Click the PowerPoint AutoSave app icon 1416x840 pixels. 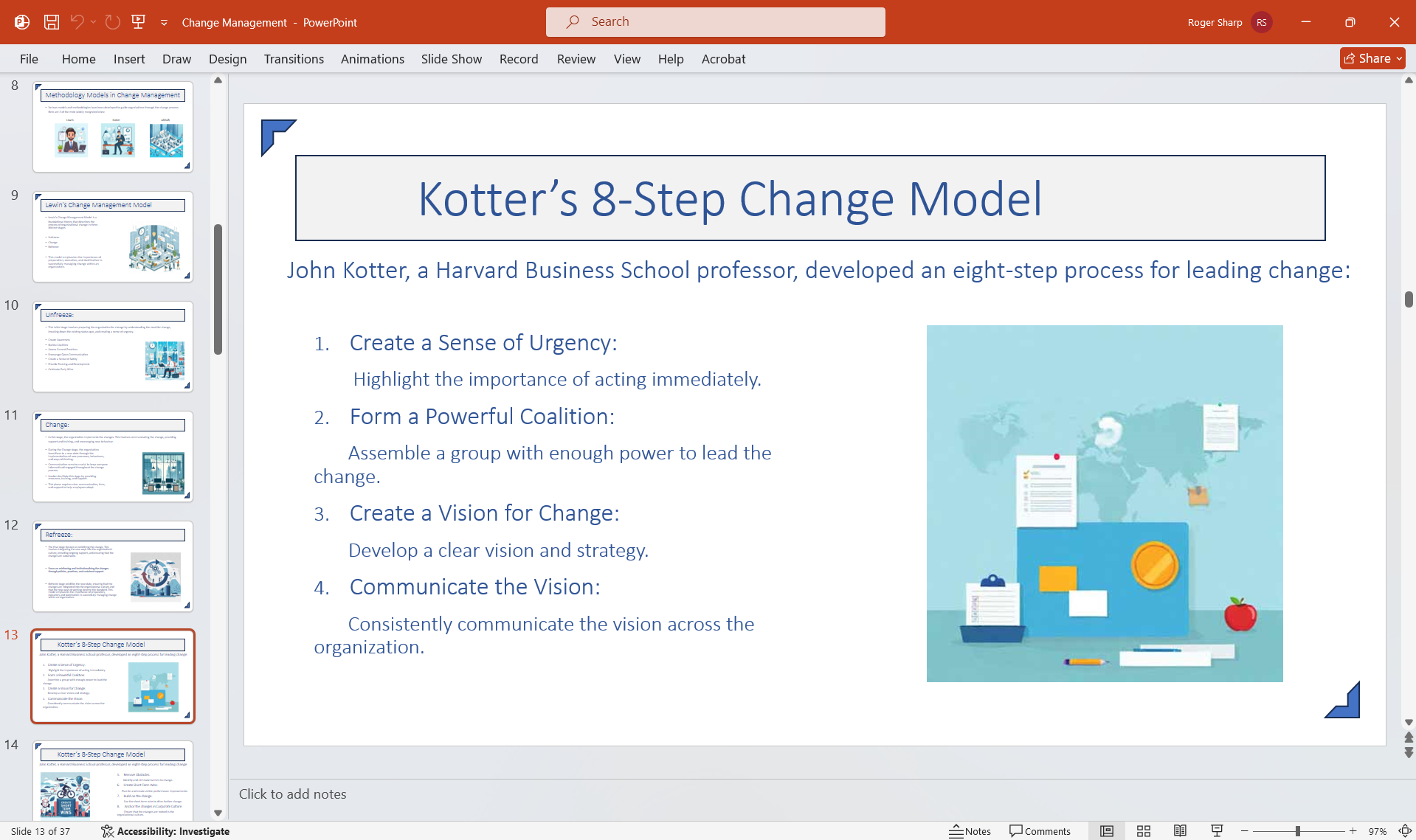[x=22, y=22]
